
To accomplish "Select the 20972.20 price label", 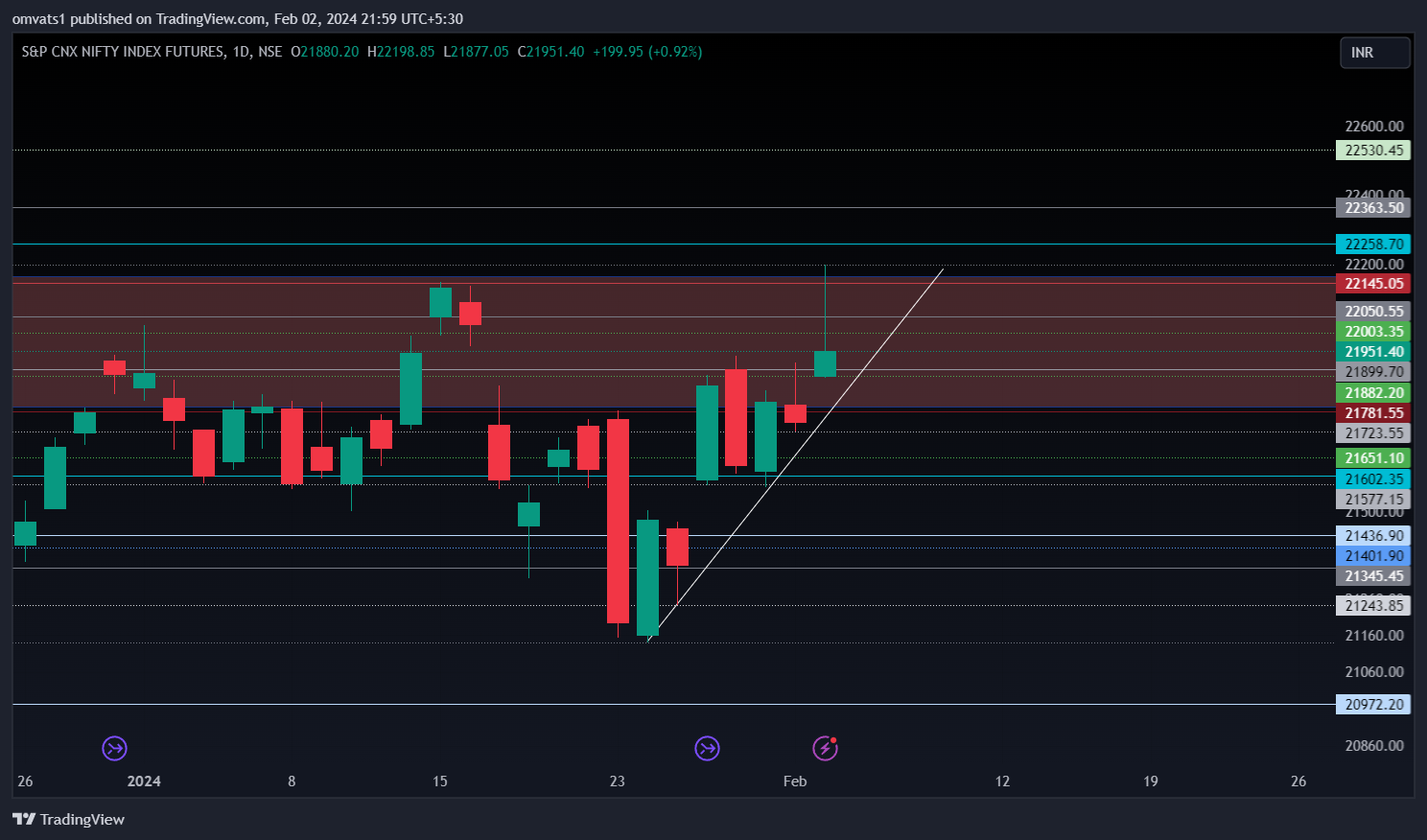I will 1373,705.
